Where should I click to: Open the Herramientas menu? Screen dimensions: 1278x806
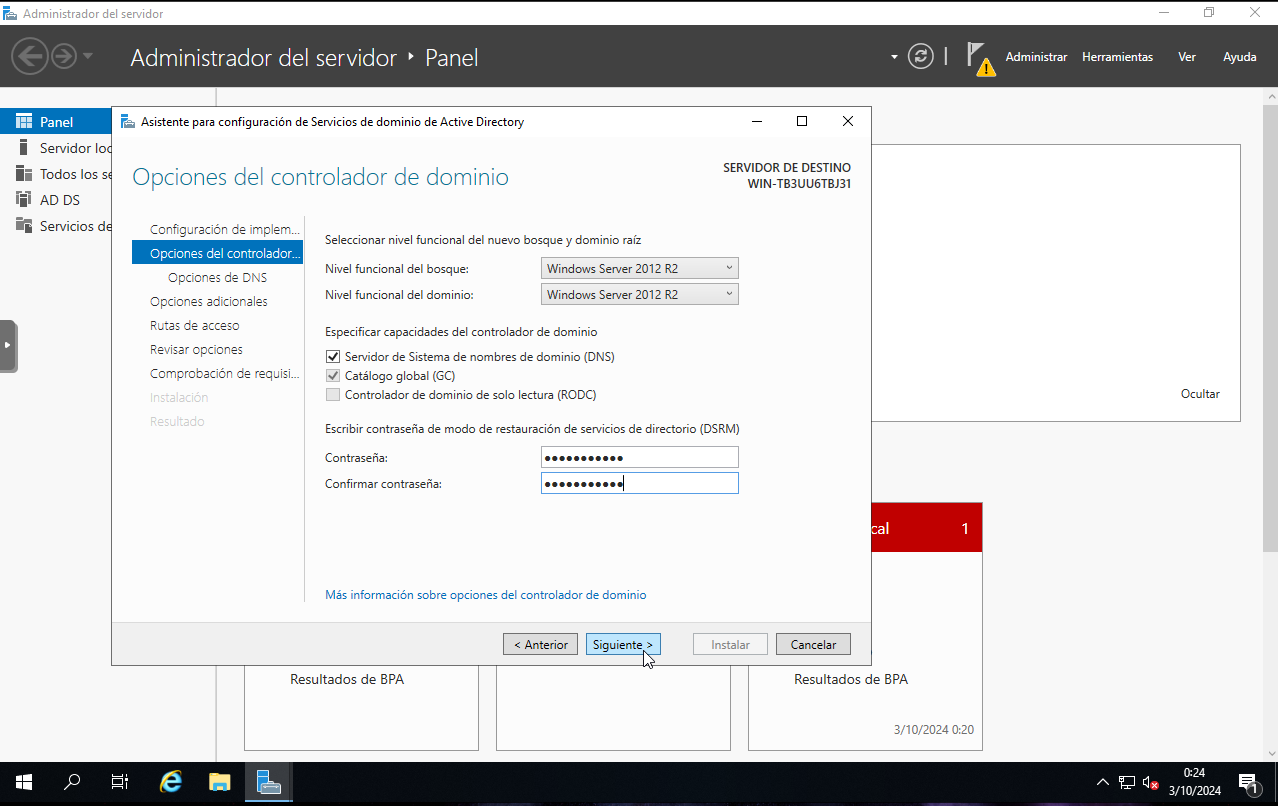click(1117, 57)
